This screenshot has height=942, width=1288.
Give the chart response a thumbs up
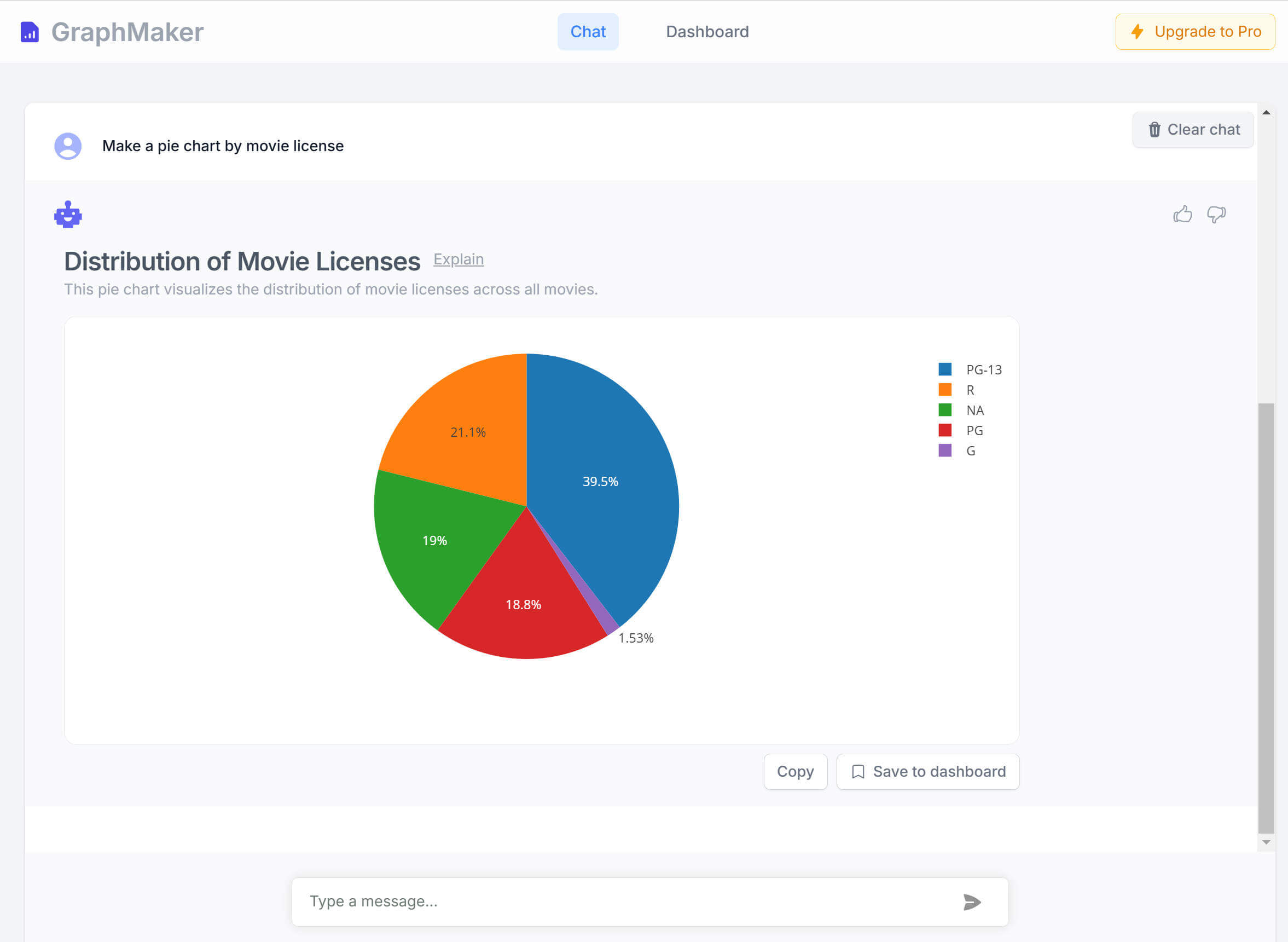click(1183, 215)
